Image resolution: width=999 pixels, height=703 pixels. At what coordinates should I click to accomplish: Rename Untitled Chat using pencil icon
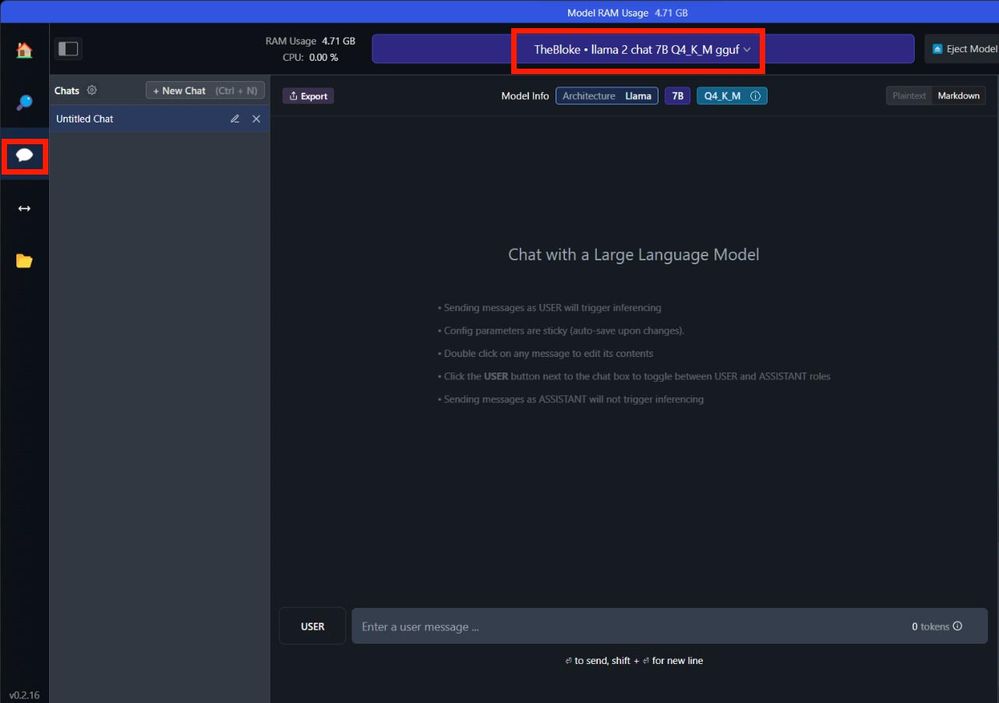point(235,119)
